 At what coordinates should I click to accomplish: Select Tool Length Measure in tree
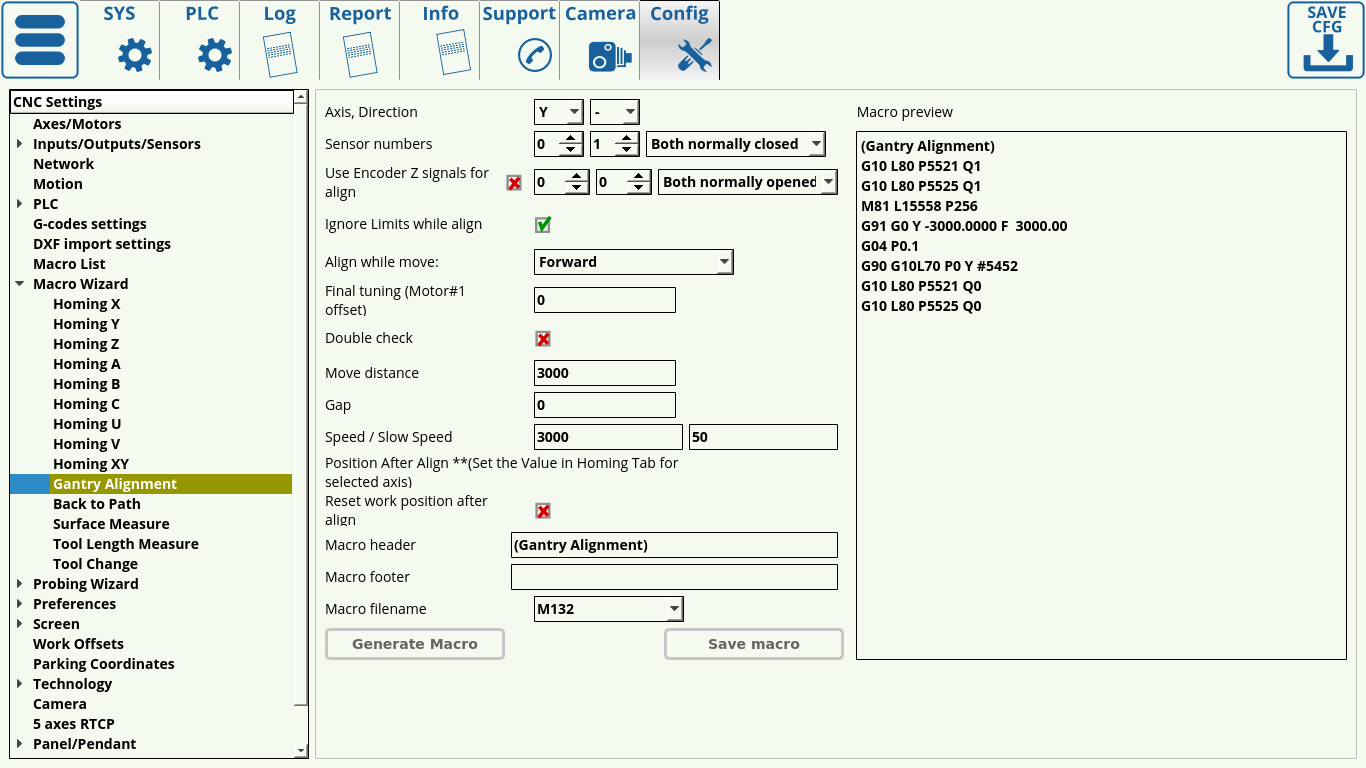tap(126, 544)
